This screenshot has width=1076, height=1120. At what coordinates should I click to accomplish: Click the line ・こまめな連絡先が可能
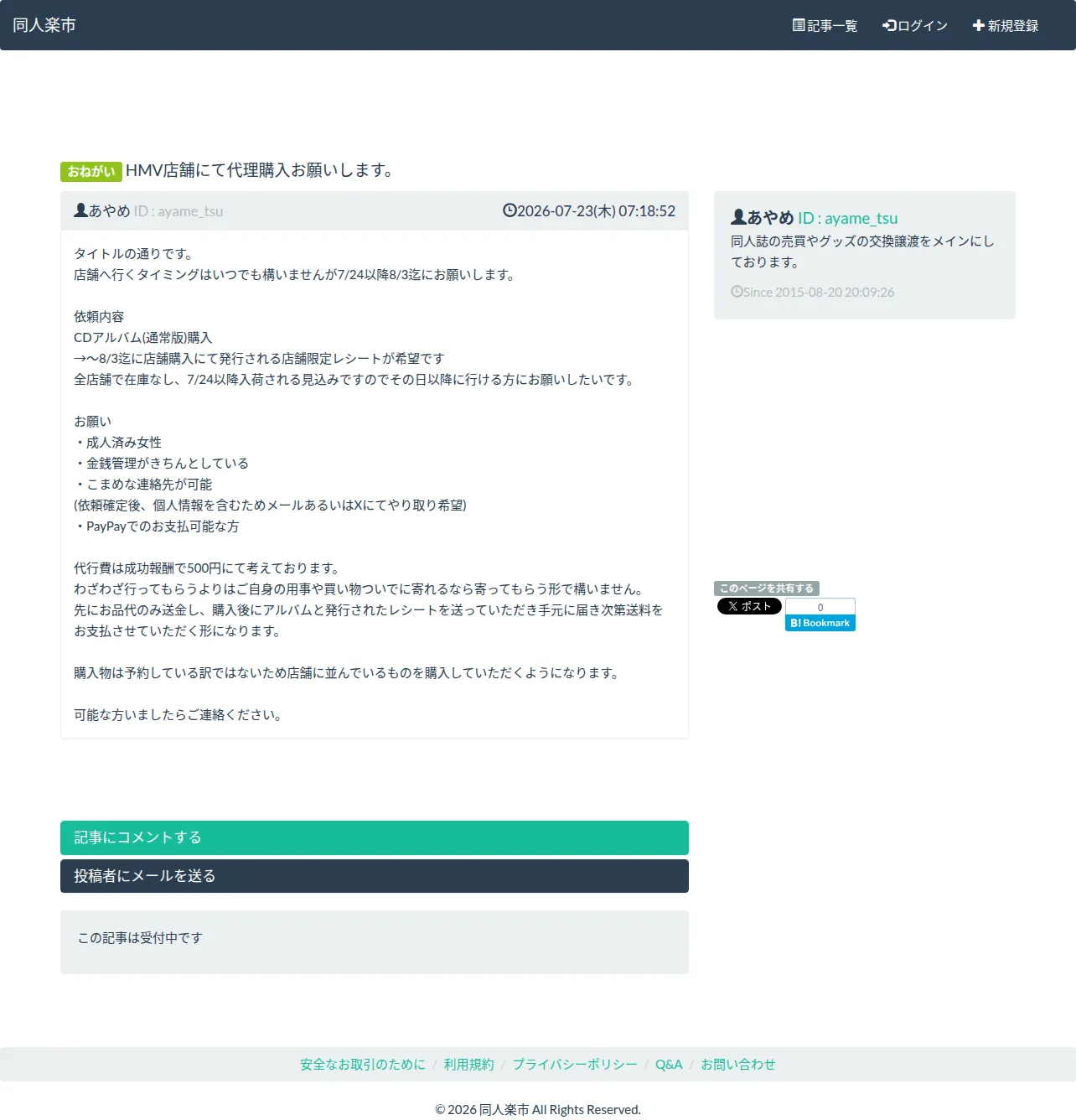tap(143, 485)
